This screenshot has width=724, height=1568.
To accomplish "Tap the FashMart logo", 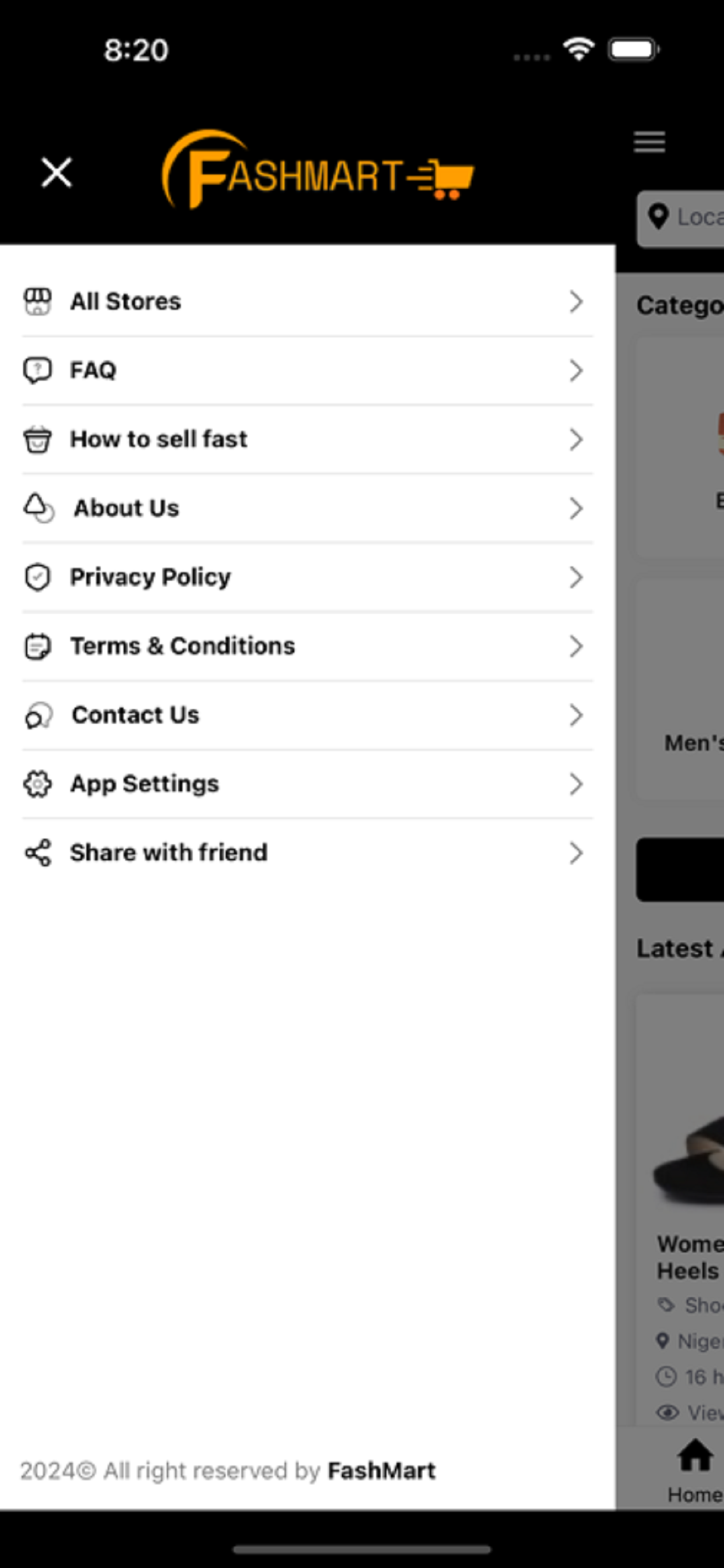I will [317, 169].
